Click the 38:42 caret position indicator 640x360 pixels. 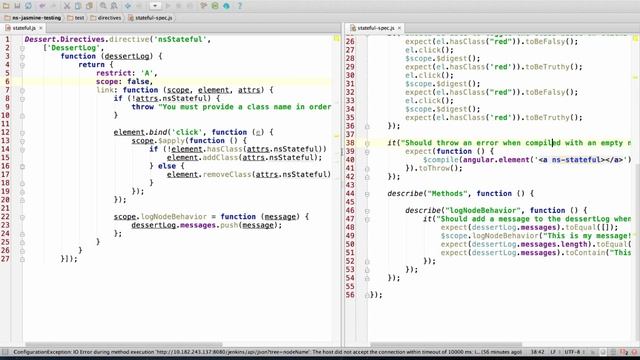pos(538,352)
